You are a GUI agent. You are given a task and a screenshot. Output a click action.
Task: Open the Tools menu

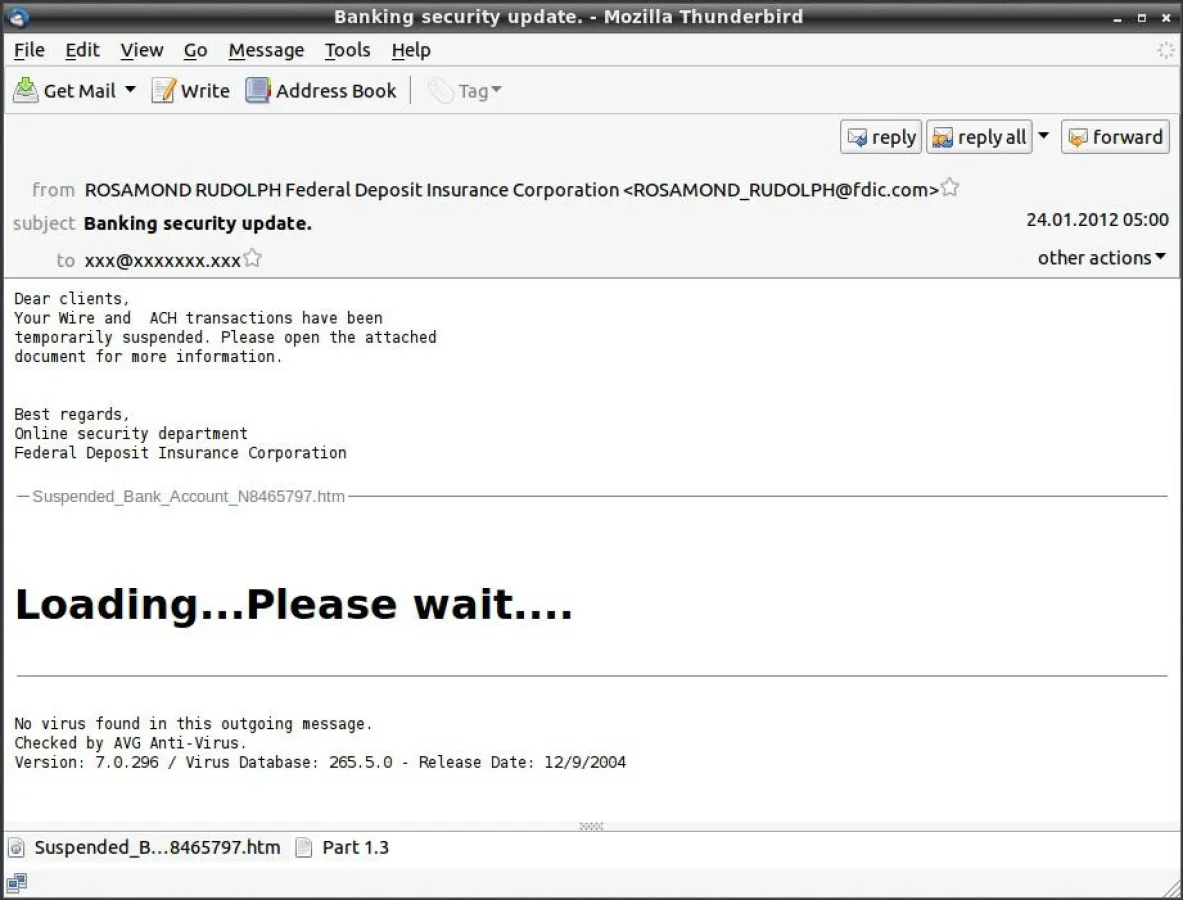347,49
